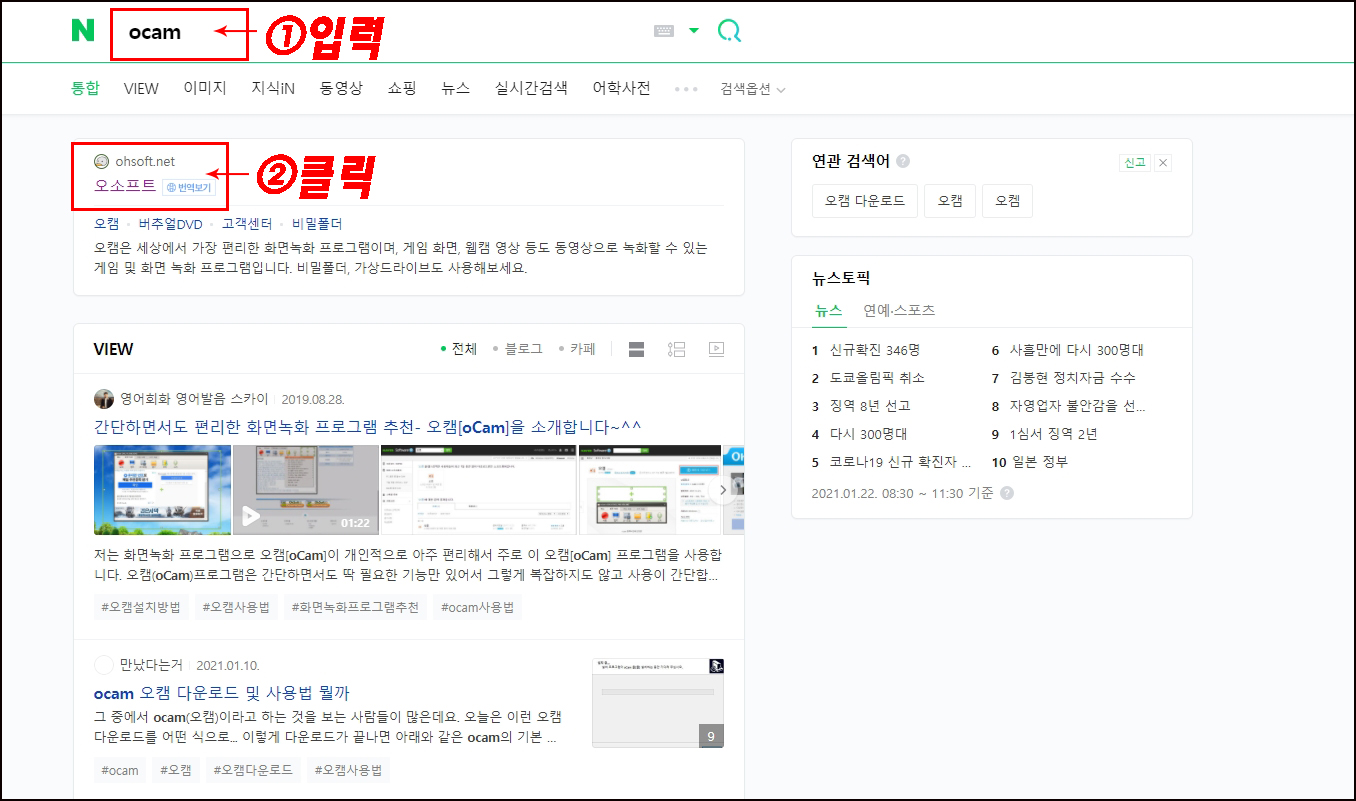The width and height of the screenshot is (1356, 801).
Task: Click the 번역보기 translate button
Action: (x=189, y=187)
